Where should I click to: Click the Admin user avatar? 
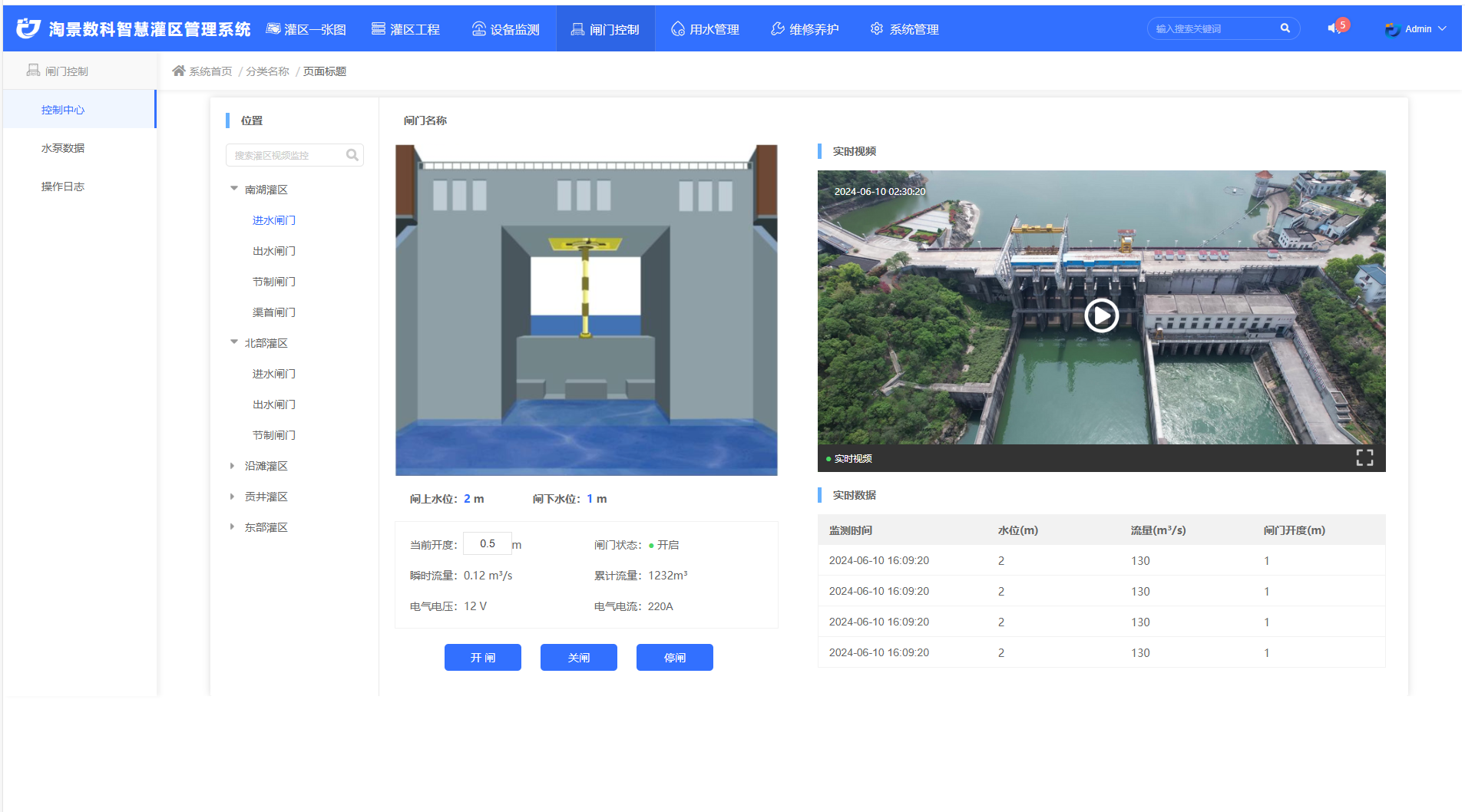point(1393,29)
